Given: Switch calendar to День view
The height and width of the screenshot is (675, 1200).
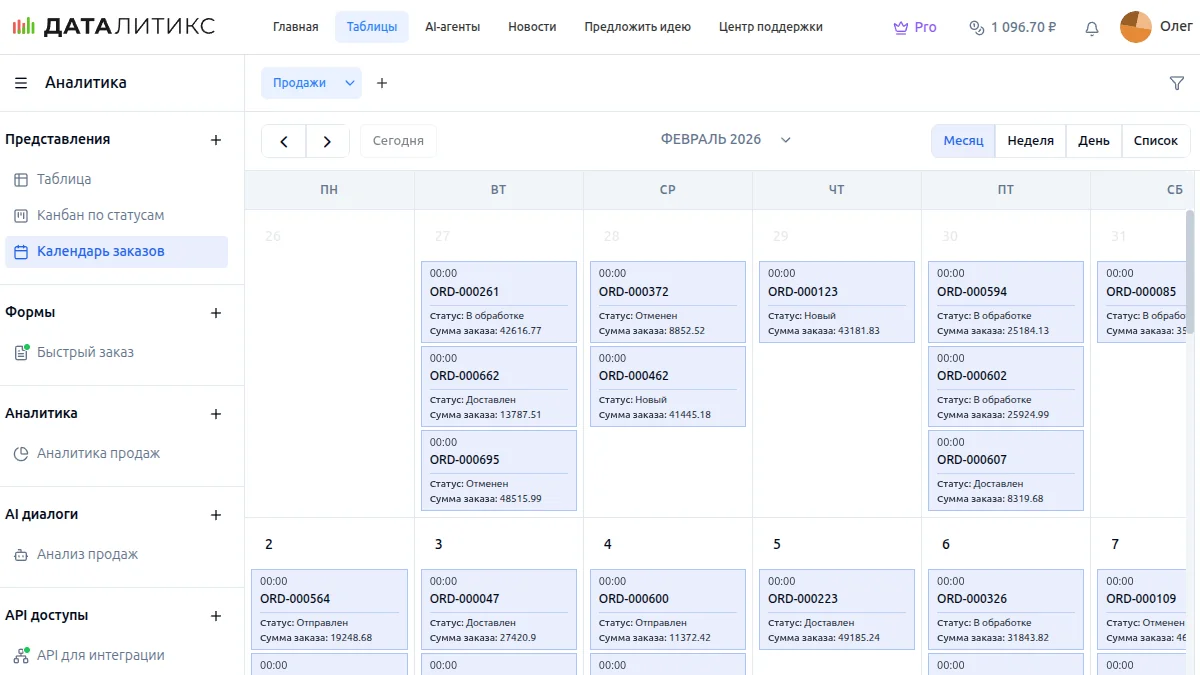Looking at the screenshot, I should point(1093,141).
